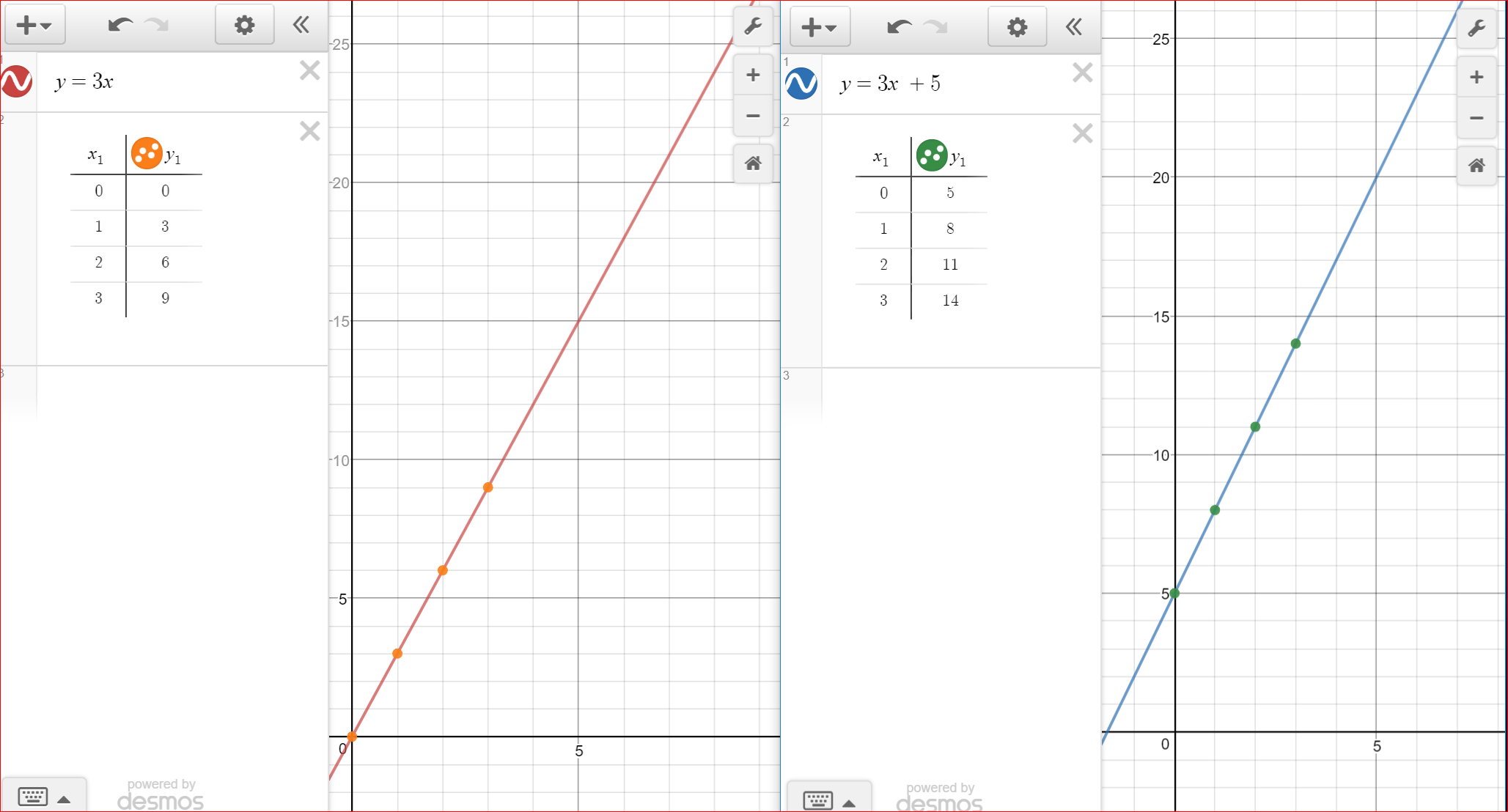Toggle the green table points icon
Viewport: 1508px width, 812px height.
pos(932,155)
